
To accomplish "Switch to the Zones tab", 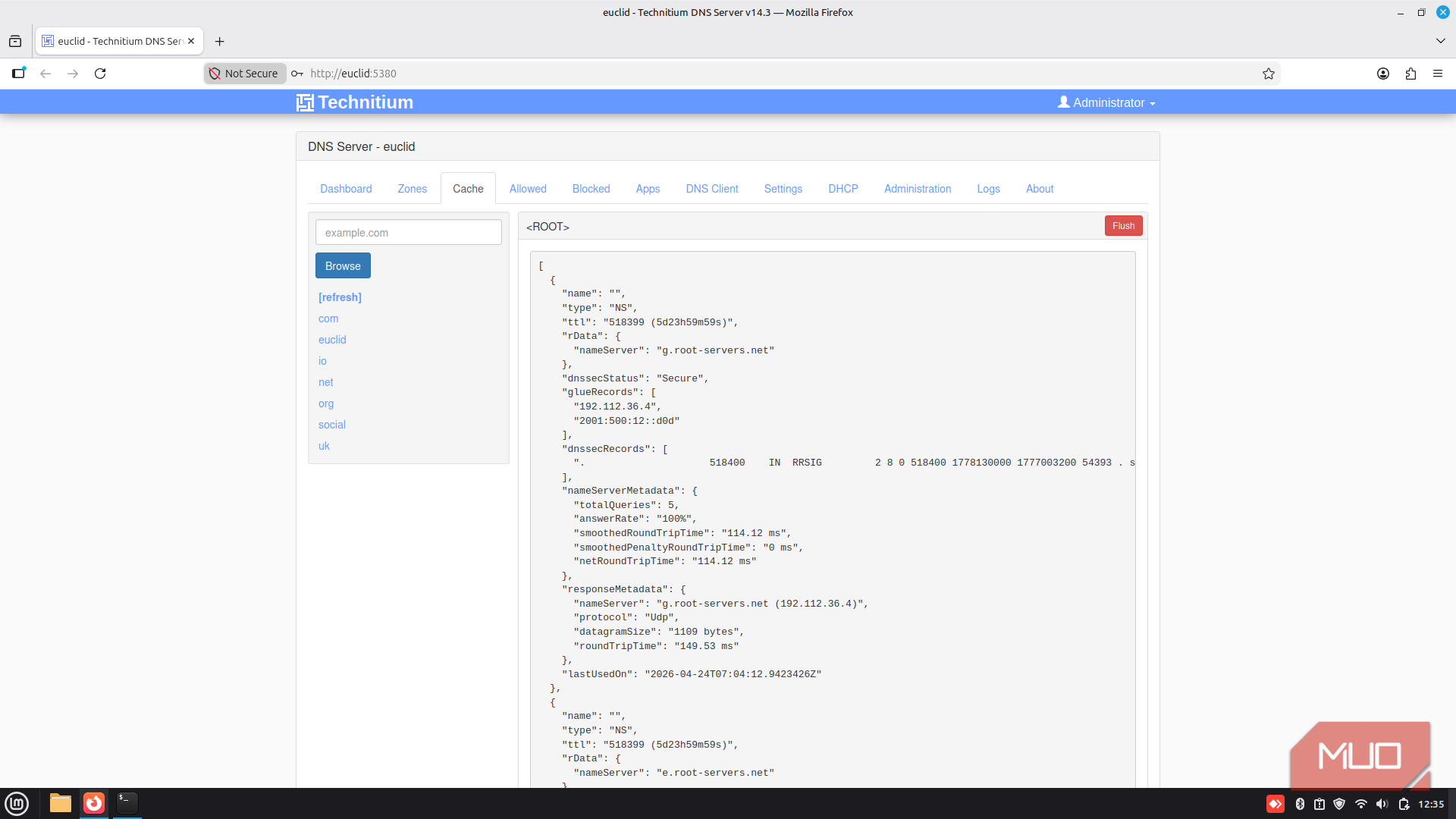I will click(x=413, y=189).
